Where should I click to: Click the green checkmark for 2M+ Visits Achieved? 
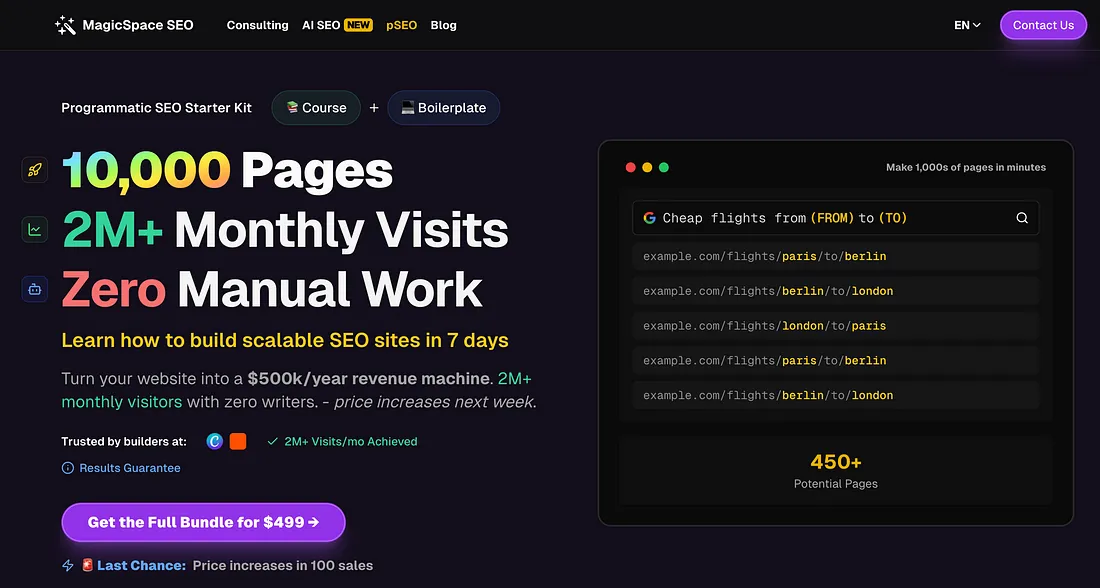pos(273,440)
